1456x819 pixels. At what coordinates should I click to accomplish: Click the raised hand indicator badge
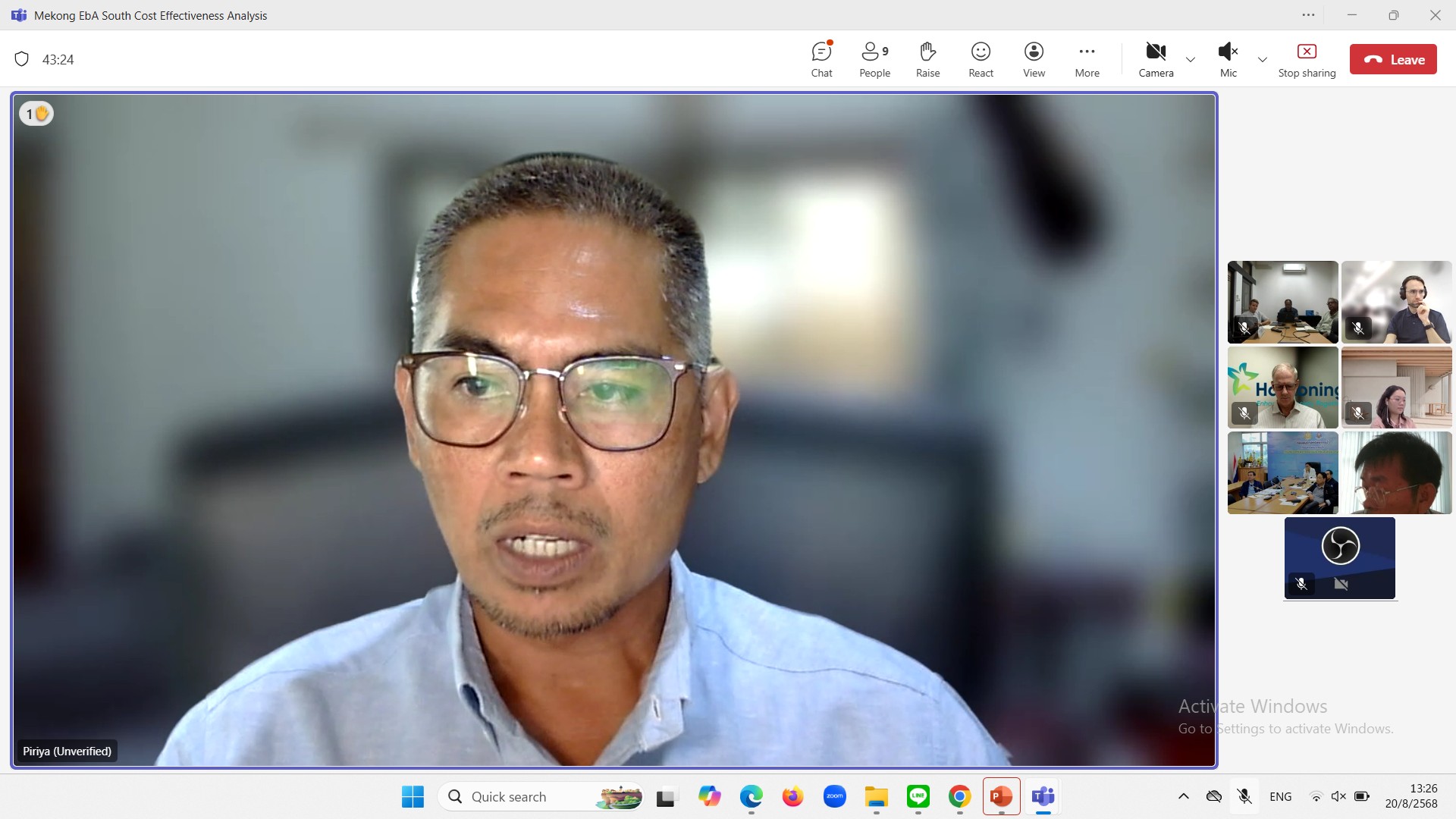click(36, 114)
